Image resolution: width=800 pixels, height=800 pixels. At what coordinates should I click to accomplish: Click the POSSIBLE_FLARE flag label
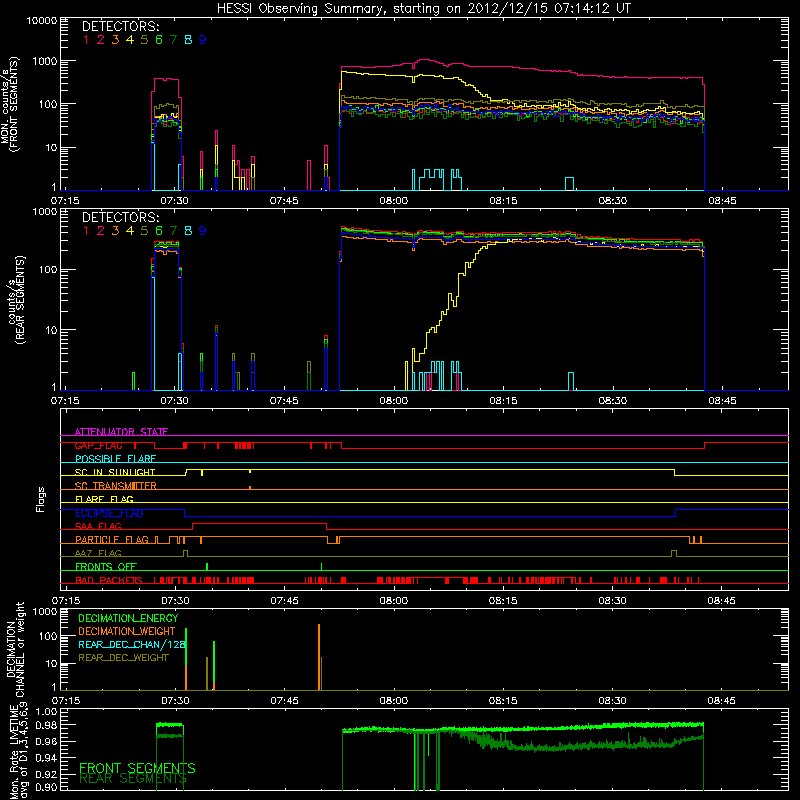(115, 459)
